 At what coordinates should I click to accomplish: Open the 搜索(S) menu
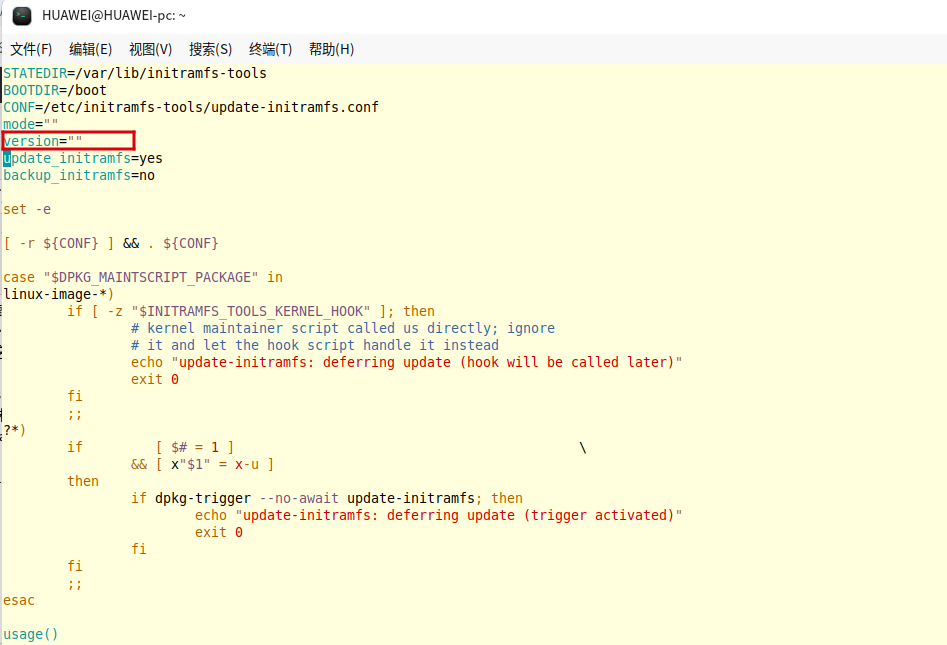(x=210, y=49)
